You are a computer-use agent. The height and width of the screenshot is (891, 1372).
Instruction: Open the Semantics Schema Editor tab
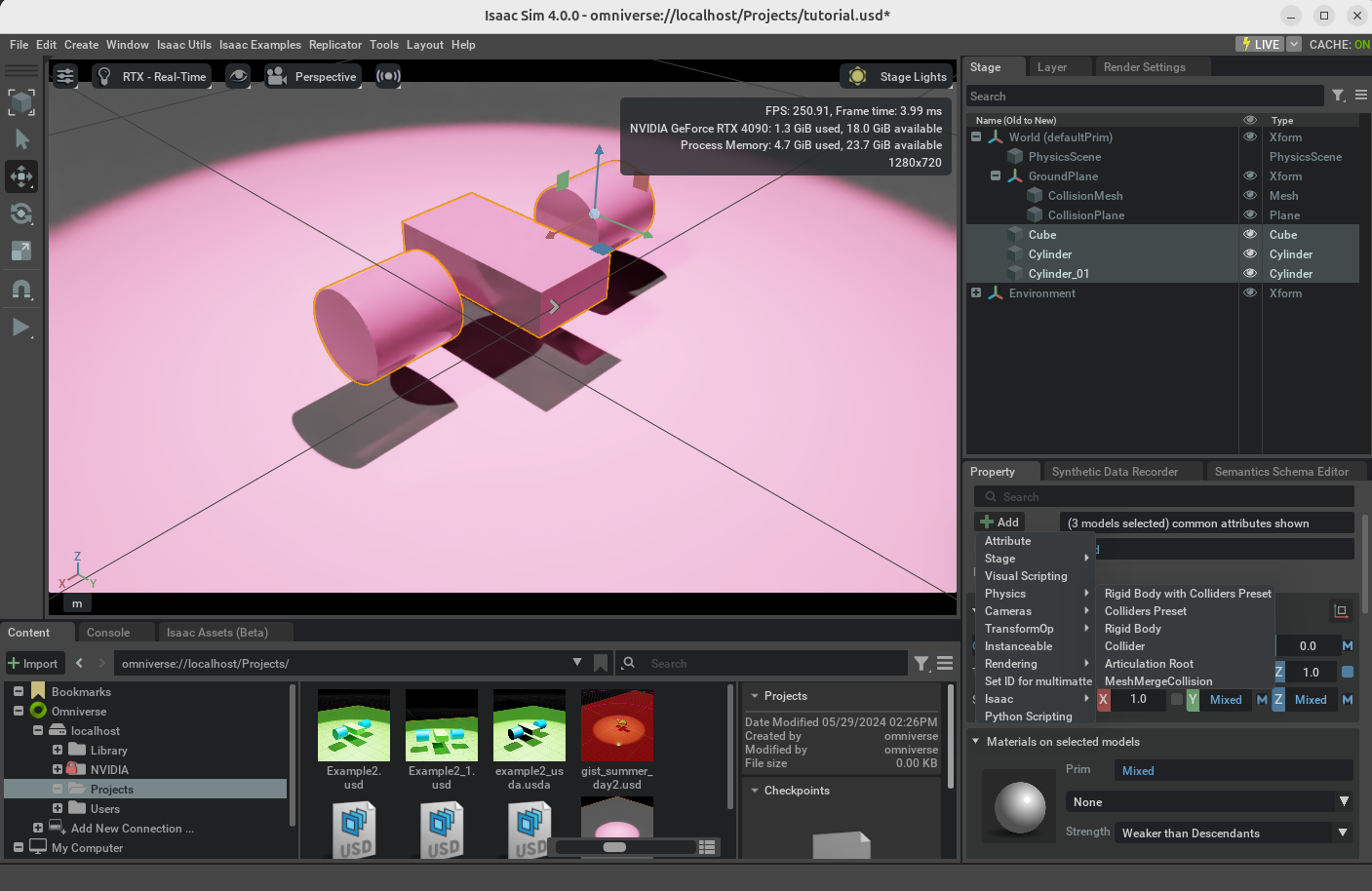tap(1281, 472)
